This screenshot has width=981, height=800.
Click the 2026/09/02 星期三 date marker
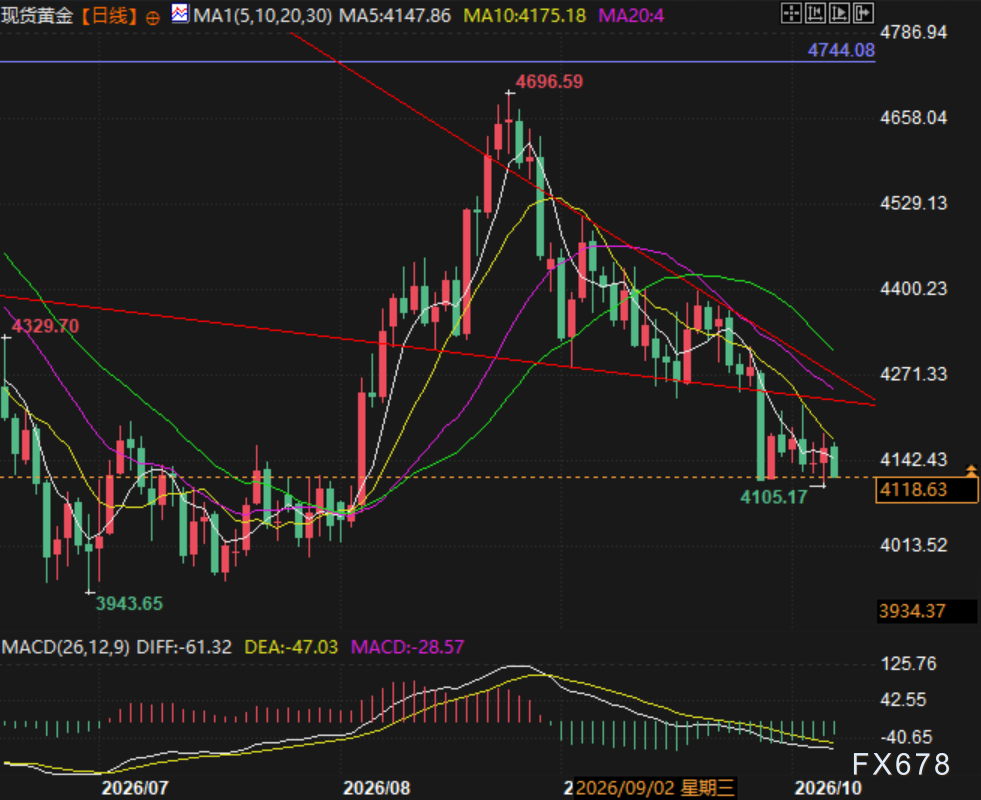[x=655, y=787]
